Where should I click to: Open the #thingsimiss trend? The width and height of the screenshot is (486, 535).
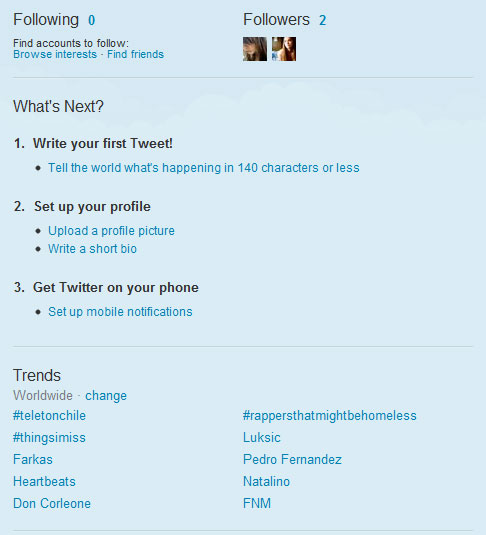pos(49,437)
